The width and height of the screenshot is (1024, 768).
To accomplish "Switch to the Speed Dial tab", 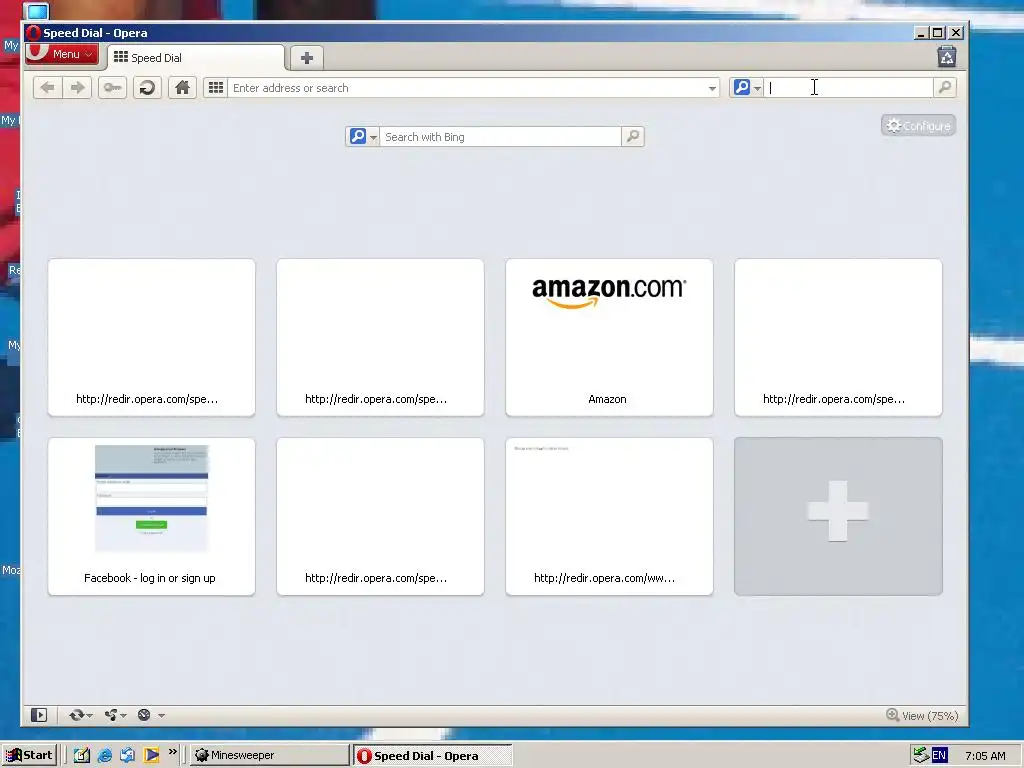I will (196, 57).
